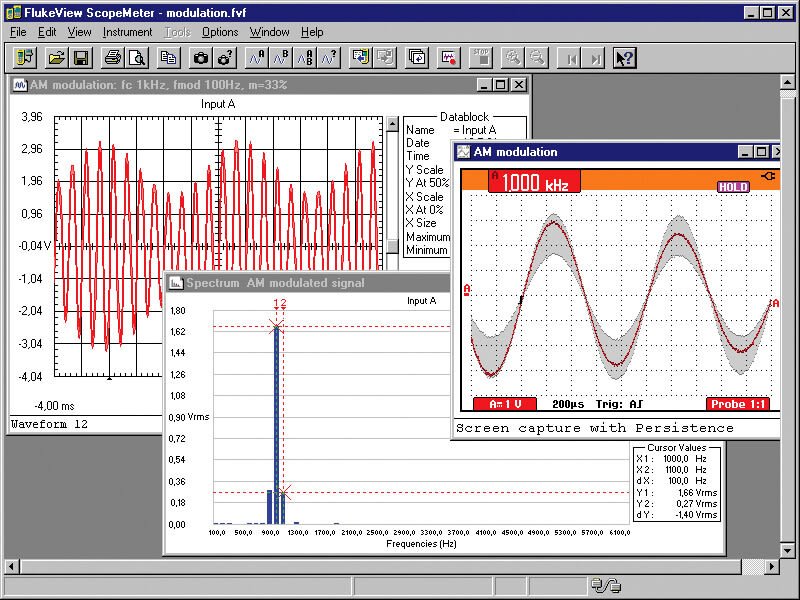Select the Waveform A acquisition icon
800x600 pixels.
[x=256, y=57]
